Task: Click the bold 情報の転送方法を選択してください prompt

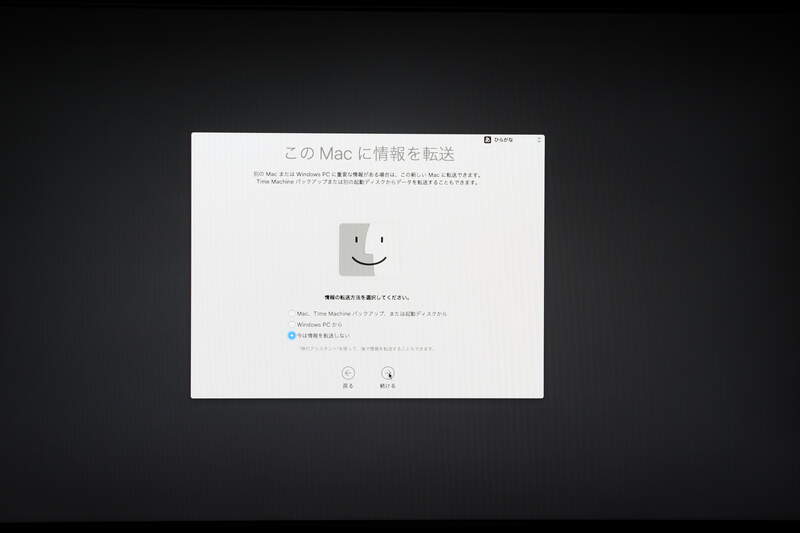Action: coord(367,297)
